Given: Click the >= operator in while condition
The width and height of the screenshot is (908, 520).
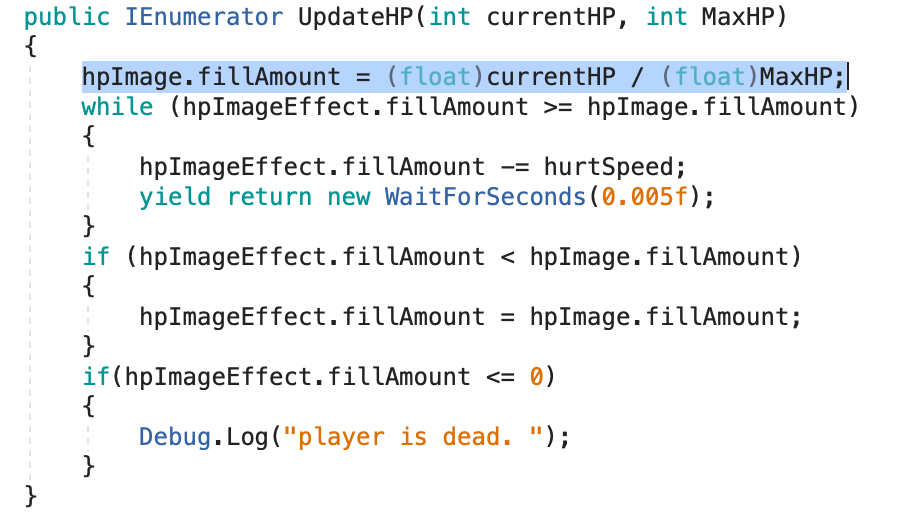Looking at the screenshot, I should coord(559,107).
